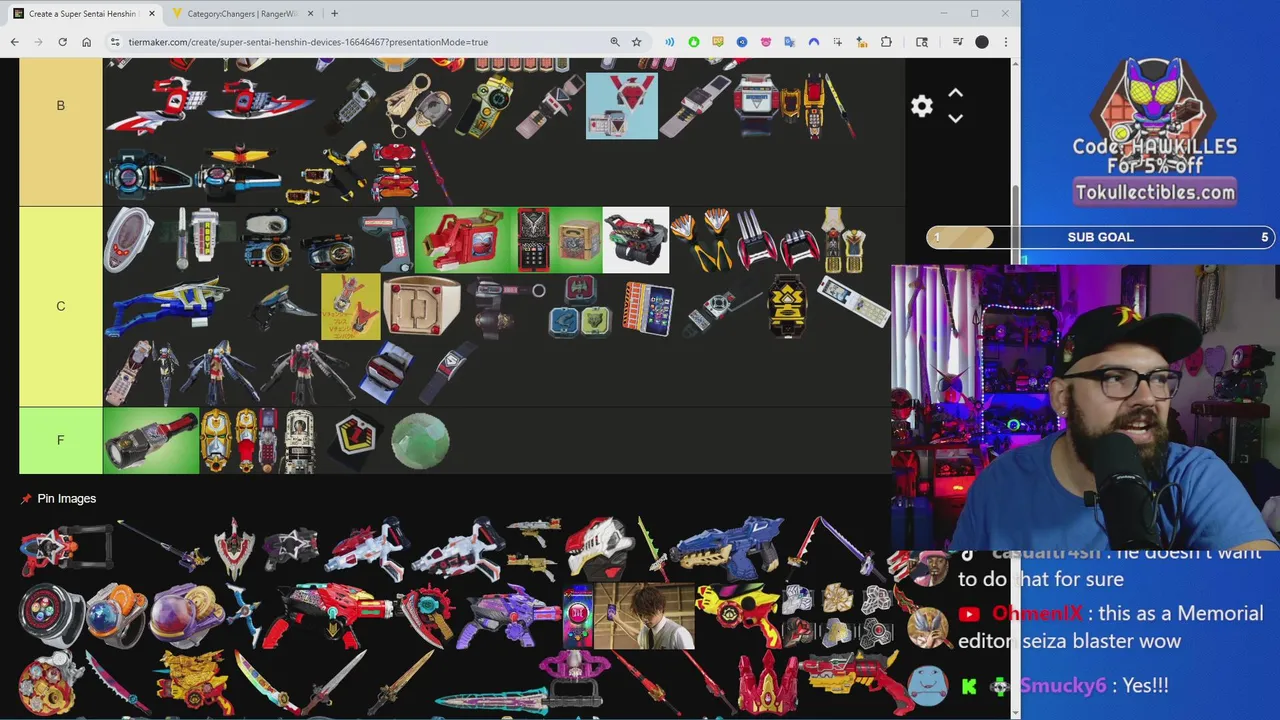Image resolution: width=1280 pixels, height=720 pixels.
Task: Click the 'Code: HAWKILLES' text
Action: [1155, 146]
